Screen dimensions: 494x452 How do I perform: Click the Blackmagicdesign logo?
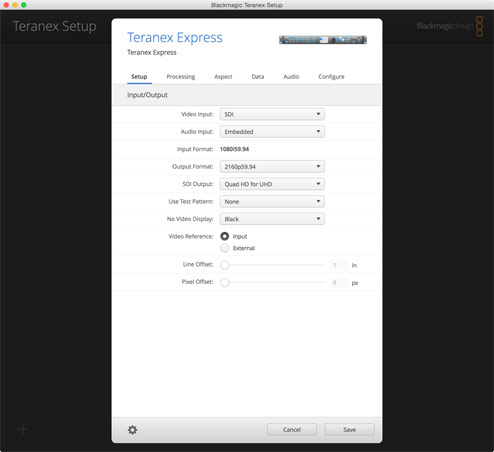click(450, 26)
